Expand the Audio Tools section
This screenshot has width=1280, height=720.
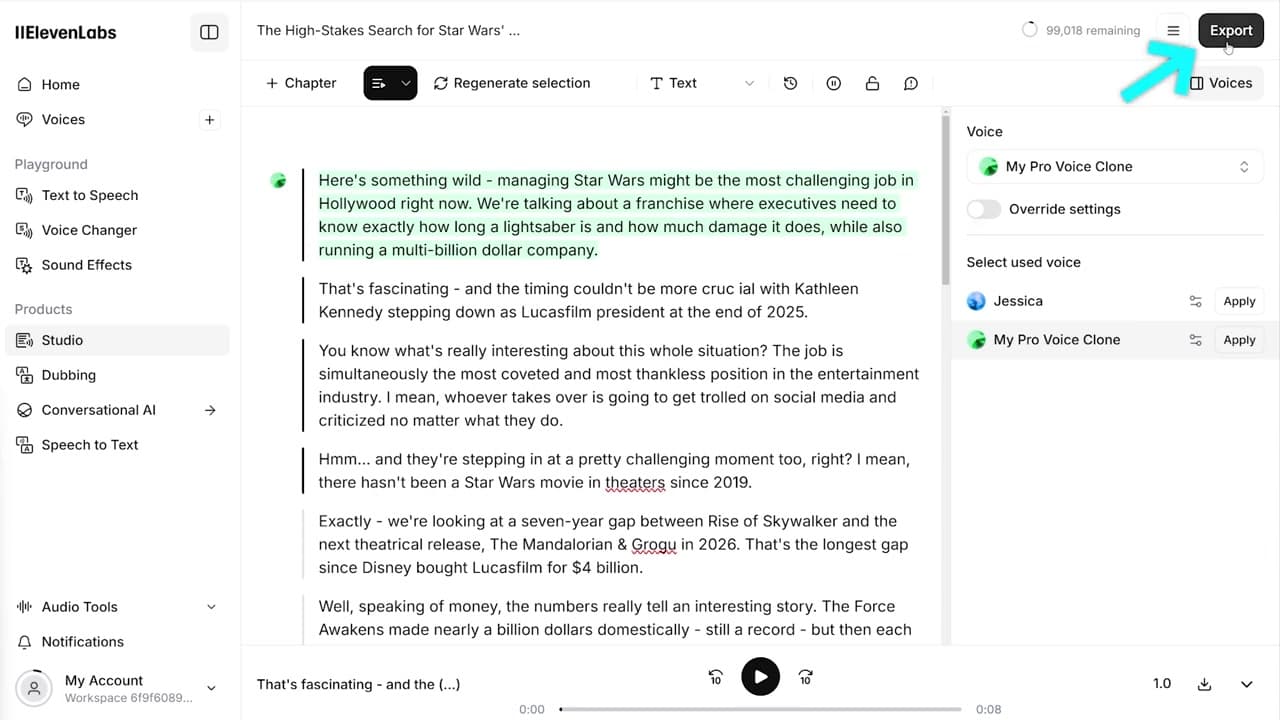(118, 607)
